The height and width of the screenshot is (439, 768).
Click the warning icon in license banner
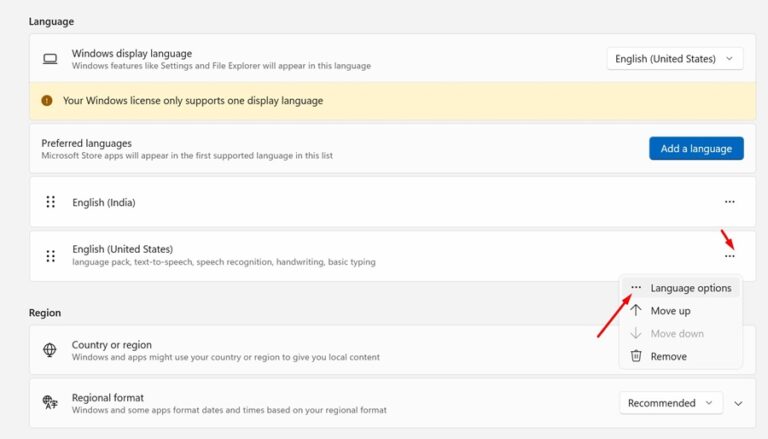(x=46, y=101)
